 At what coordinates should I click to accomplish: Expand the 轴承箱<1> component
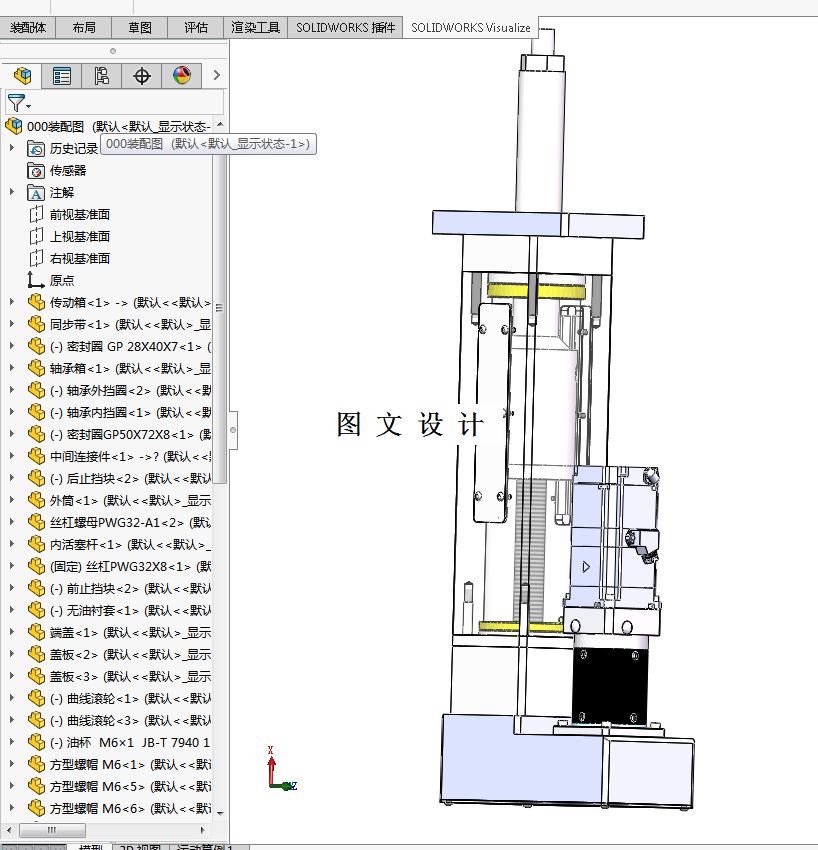12,368
